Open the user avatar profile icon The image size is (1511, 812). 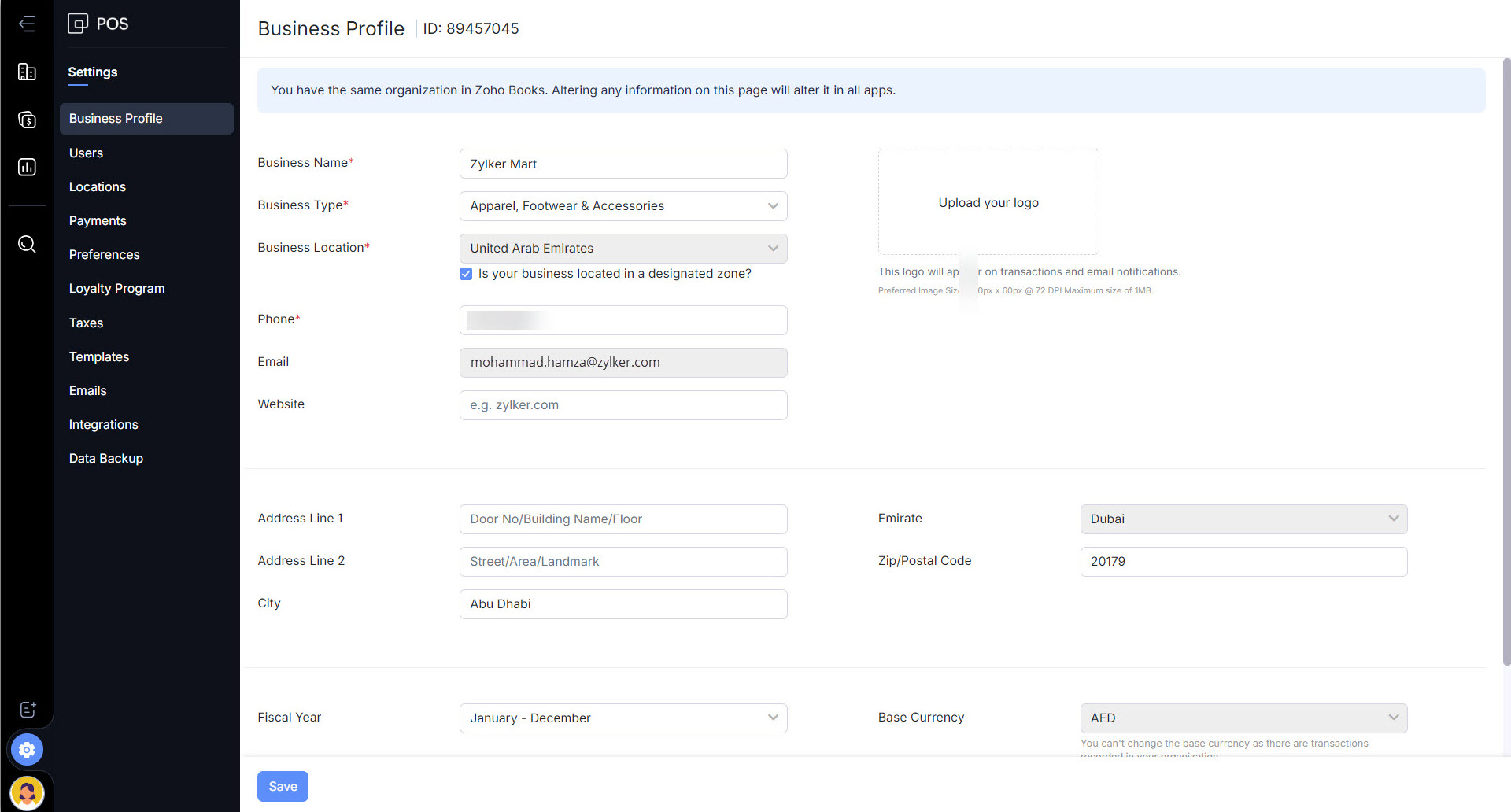(x=27, y=792)
